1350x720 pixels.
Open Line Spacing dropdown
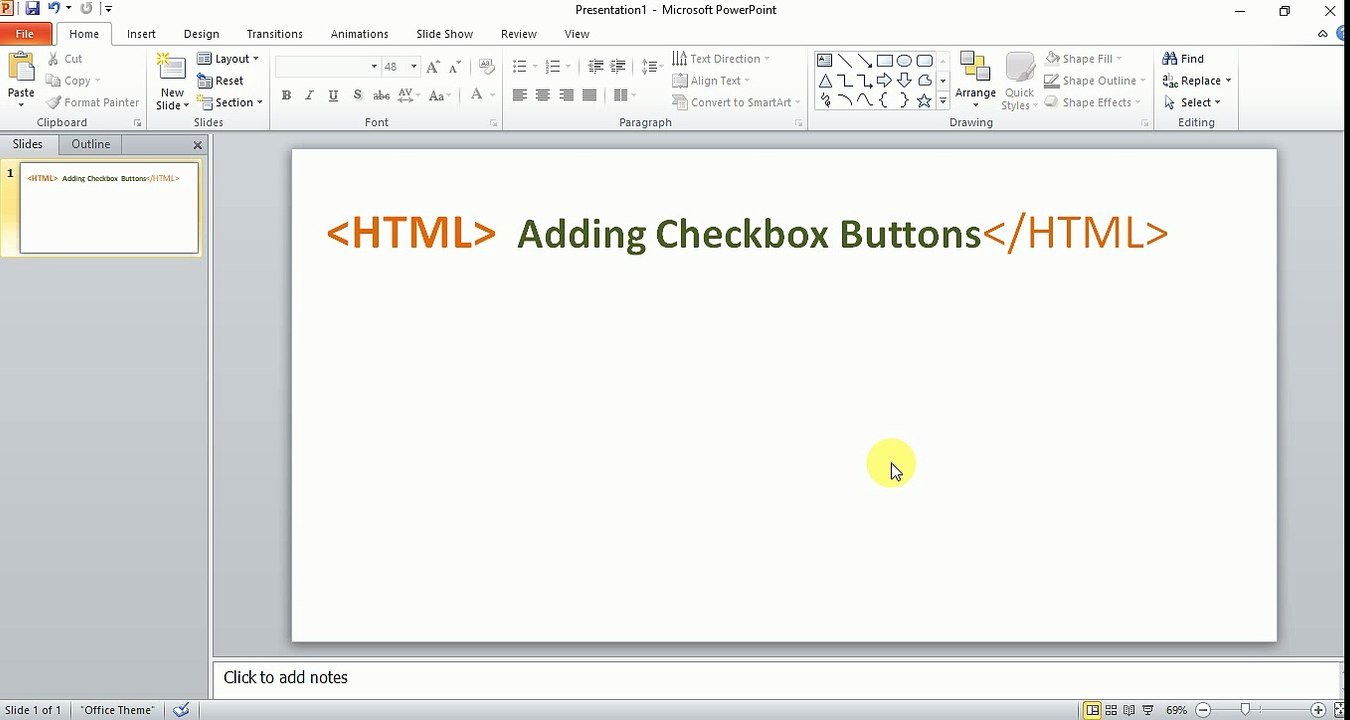tap(652, 67)
